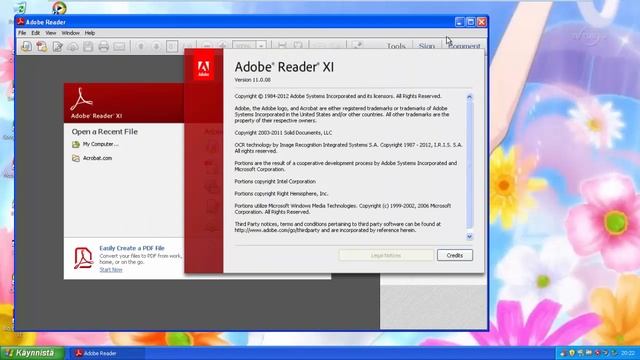The height and width of the screenshot is (360, 640).
Task: Open the Sign pane
Action: 427,46
